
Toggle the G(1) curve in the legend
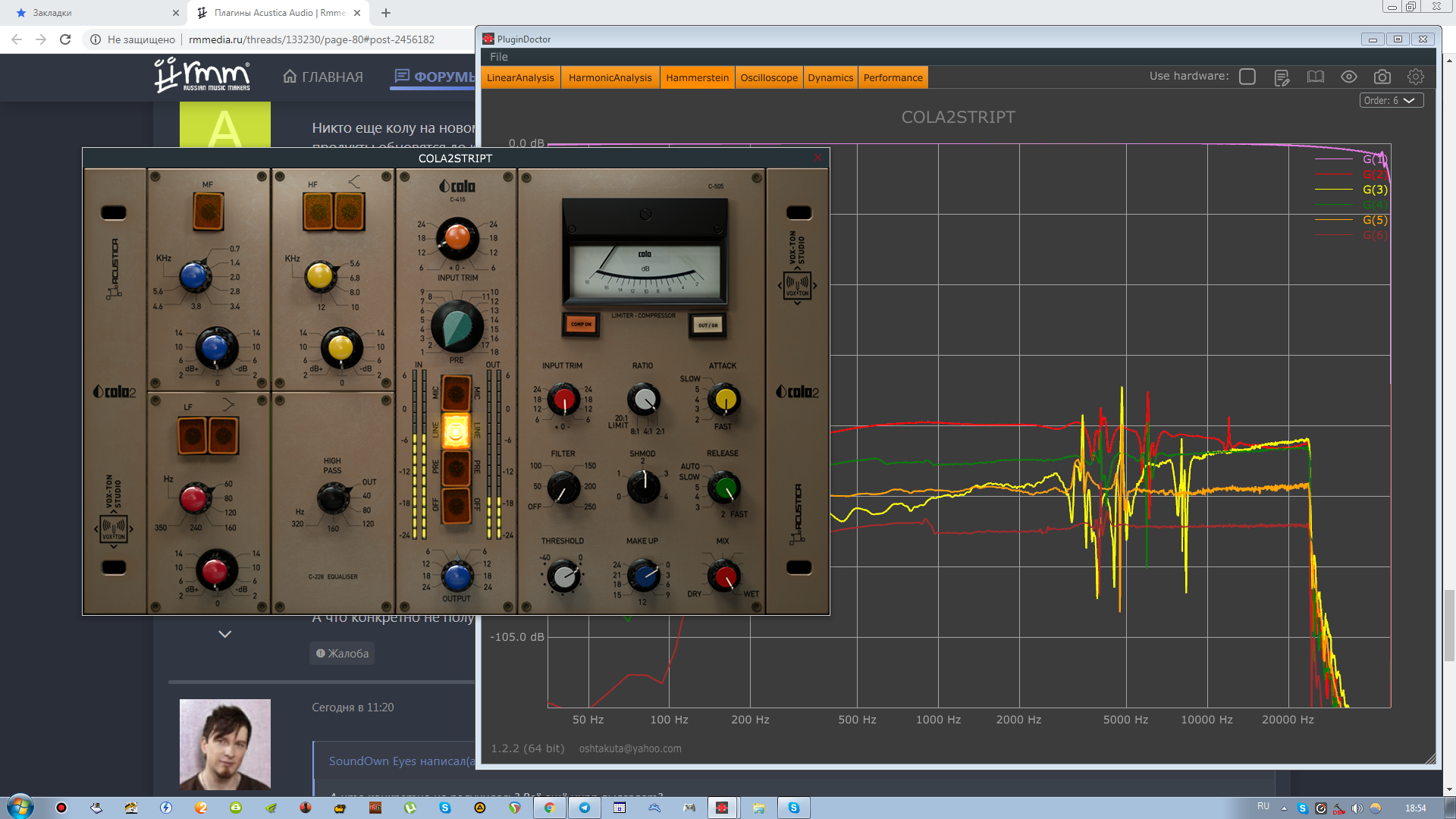[1374, 159]
